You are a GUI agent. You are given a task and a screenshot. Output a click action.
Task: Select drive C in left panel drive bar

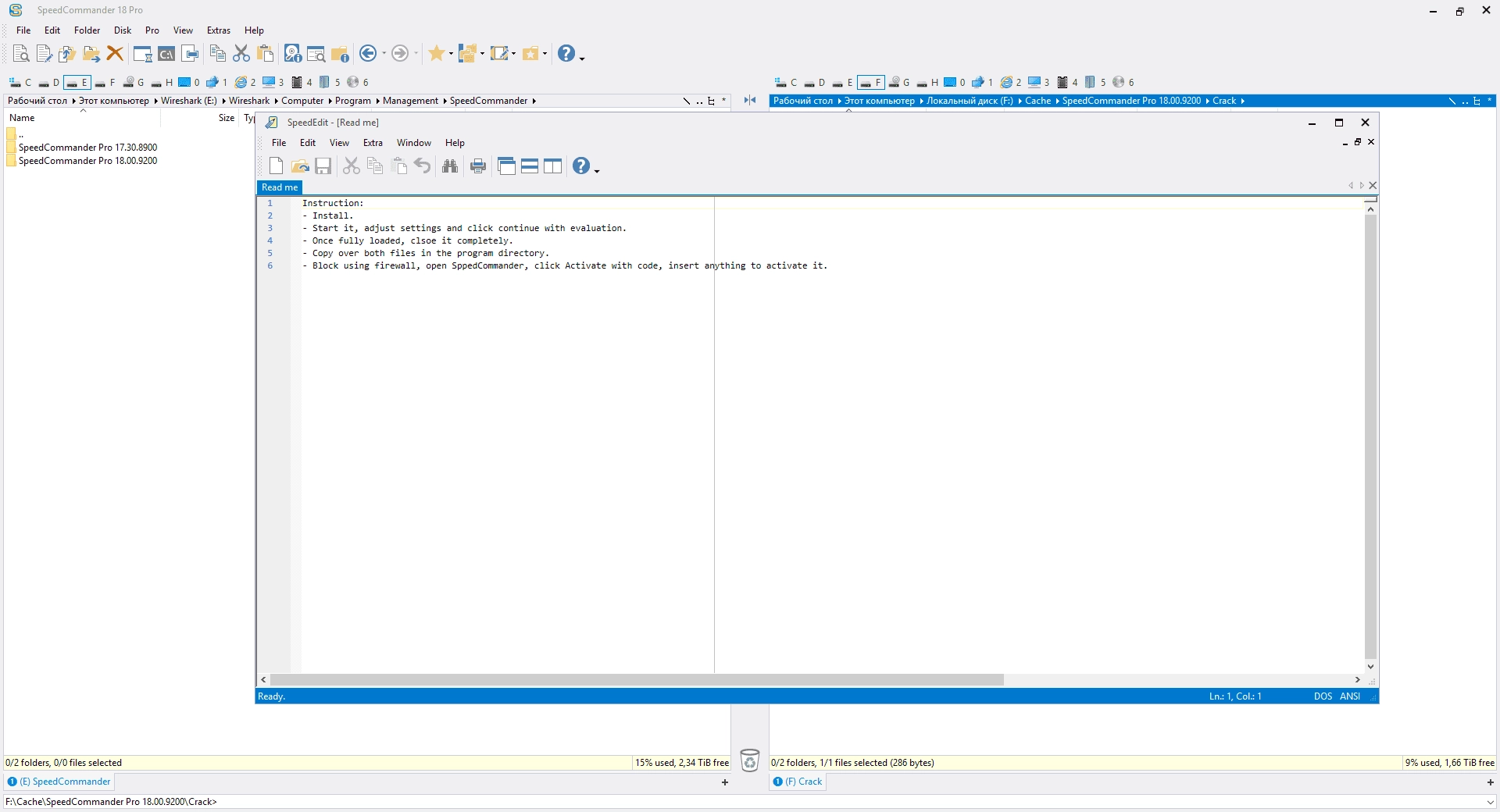[x=20, y=82]
